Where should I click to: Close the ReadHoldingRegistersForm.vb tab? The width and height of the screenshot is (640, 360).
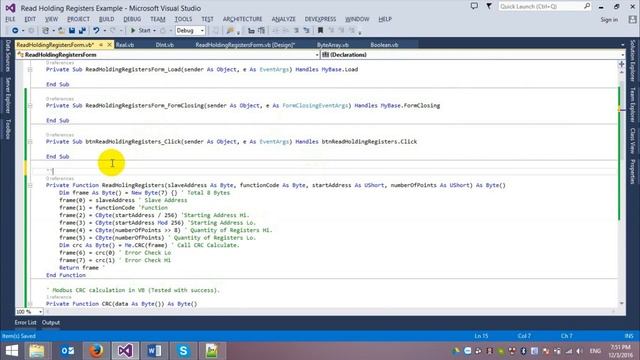point(109,45)
